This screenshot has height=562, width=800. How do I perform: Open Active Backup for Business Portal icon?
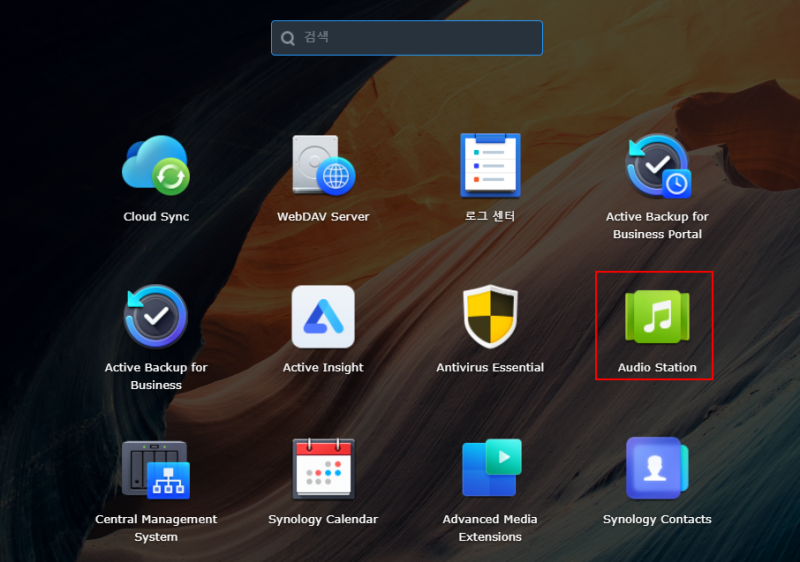[x=658, y=166]
